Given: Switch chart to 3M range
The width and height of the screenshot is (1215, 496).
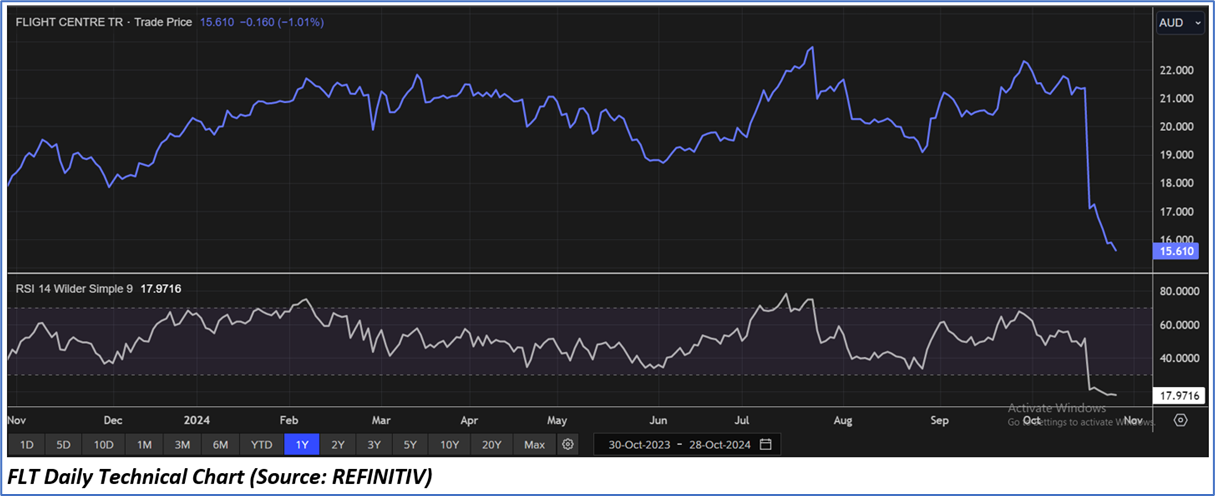Looking at the screenshot, I should coord(182,444).
